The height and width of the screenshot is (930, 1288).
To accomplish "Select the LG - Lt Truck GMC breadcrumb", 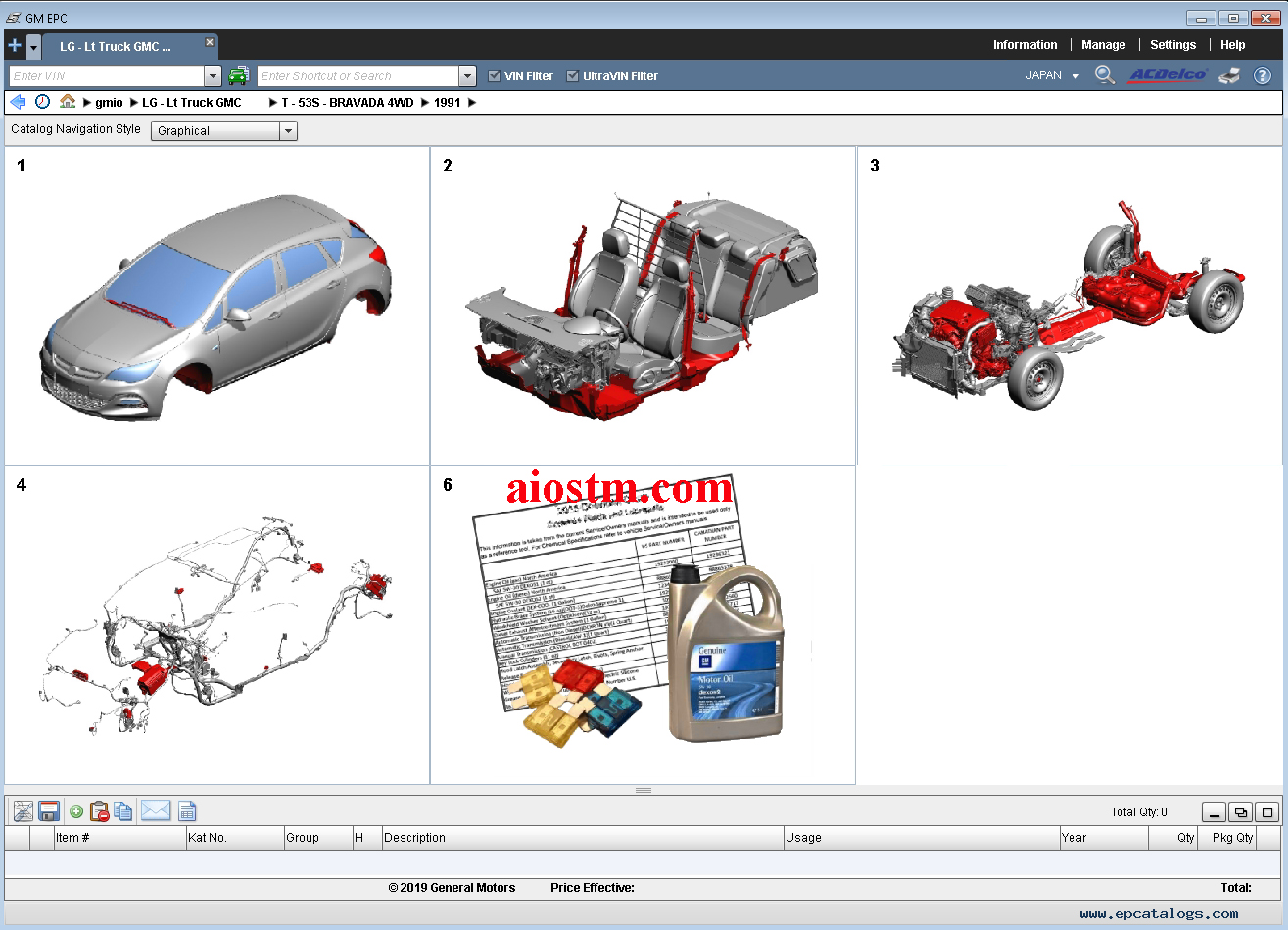I will (x=192, y=102).
